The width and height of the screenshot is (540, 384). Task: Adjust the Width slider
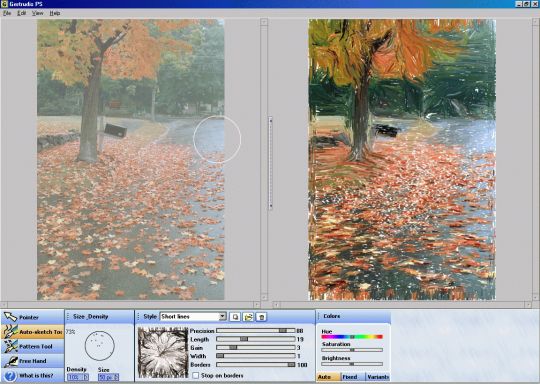pyautogui.click(x=256, y=356)
